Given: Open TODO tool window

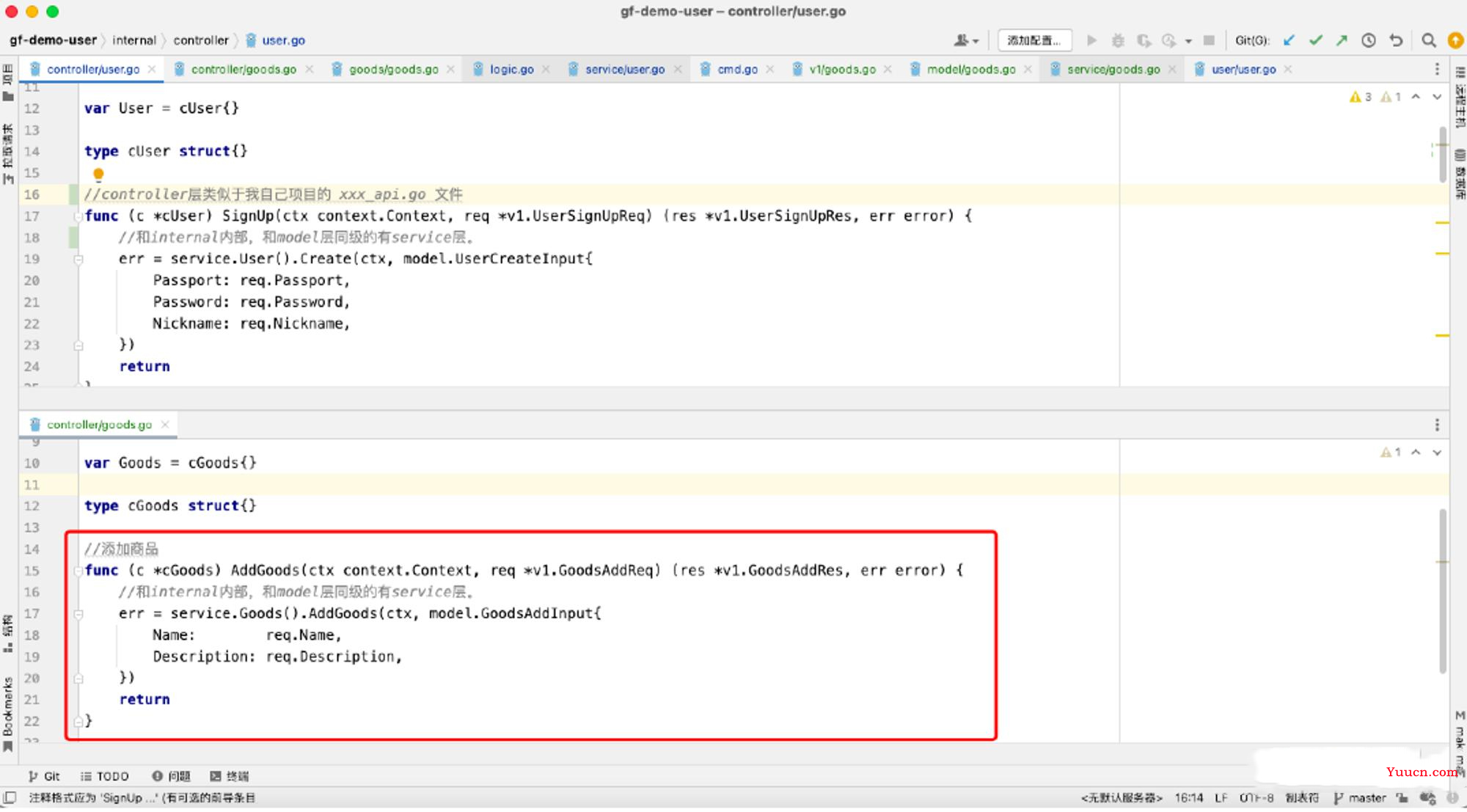Looking at the screenshot, I should [104, 776].
